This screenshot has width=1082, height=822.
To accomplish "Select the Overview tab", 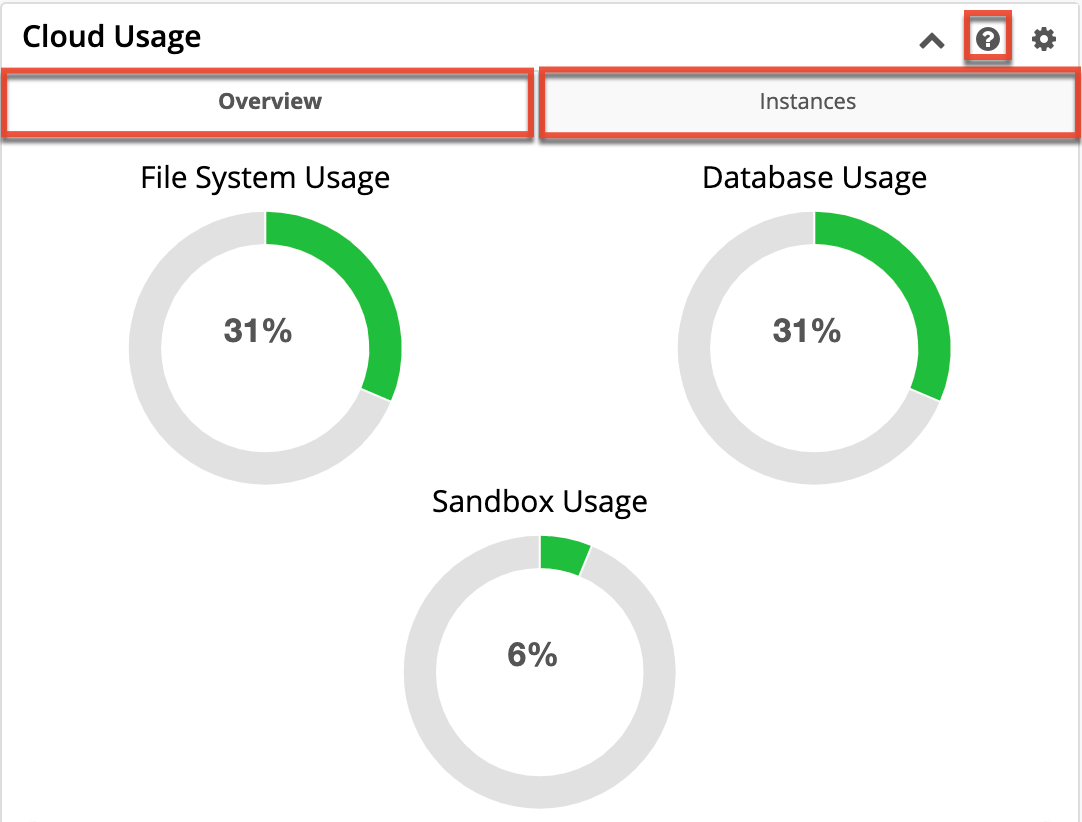I will pyautogui.click(x=269, y=101).
